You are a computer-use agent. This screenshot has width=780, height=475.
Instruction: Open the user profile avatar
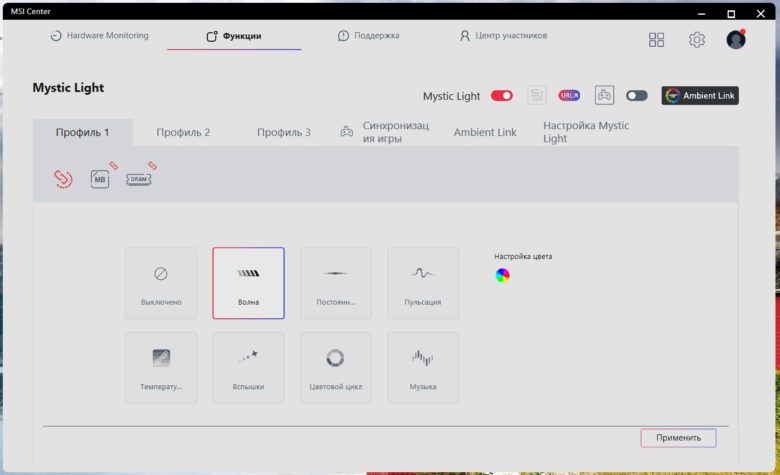pyautogui.click(x=736, y=39)
